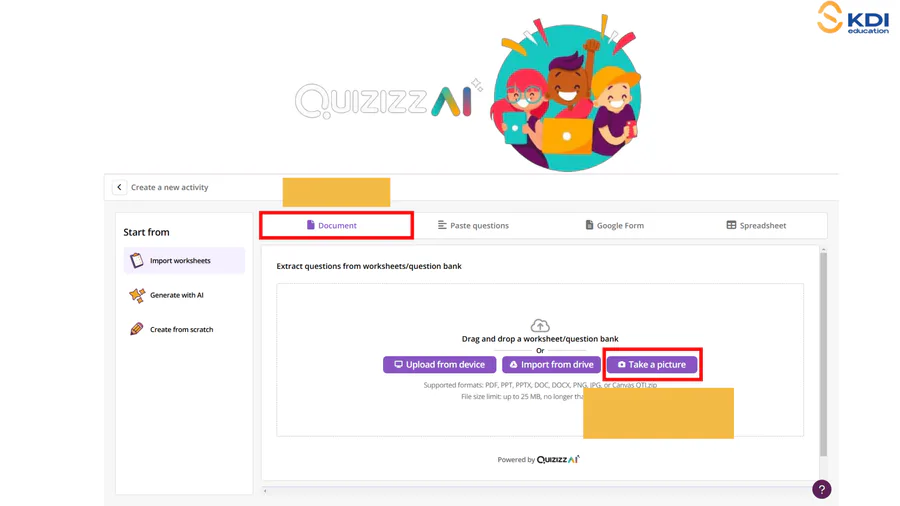Switch to the Document tab

[x=336, y=225]
